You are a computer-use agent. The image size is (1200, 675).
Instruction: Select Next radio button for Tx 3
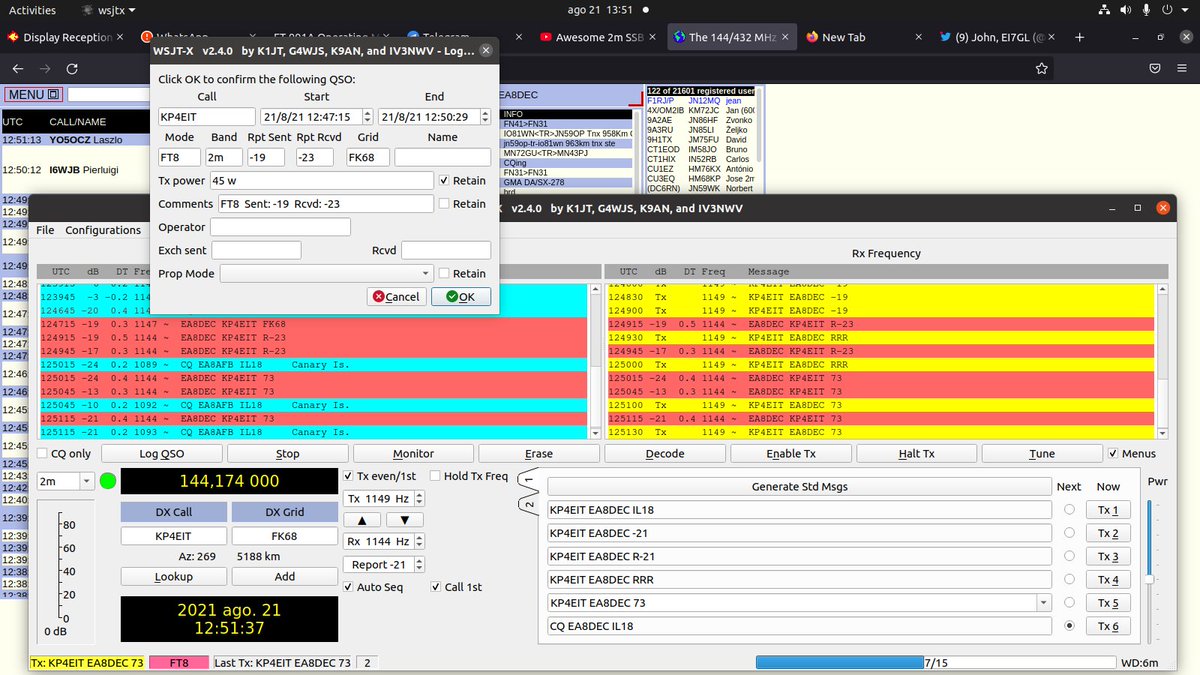point(1070,556)
